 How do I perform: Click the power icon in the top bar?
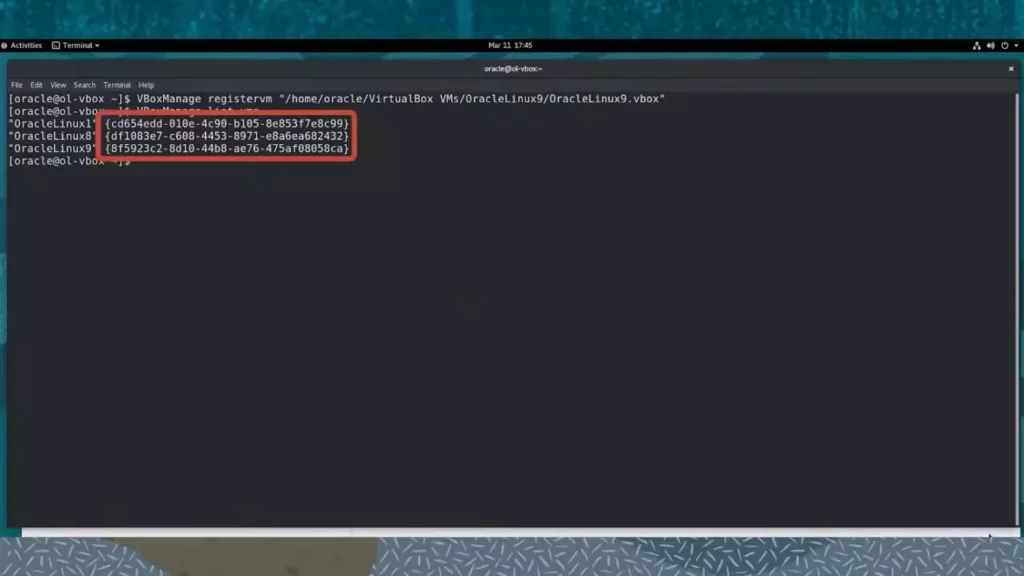[1004, 45]
